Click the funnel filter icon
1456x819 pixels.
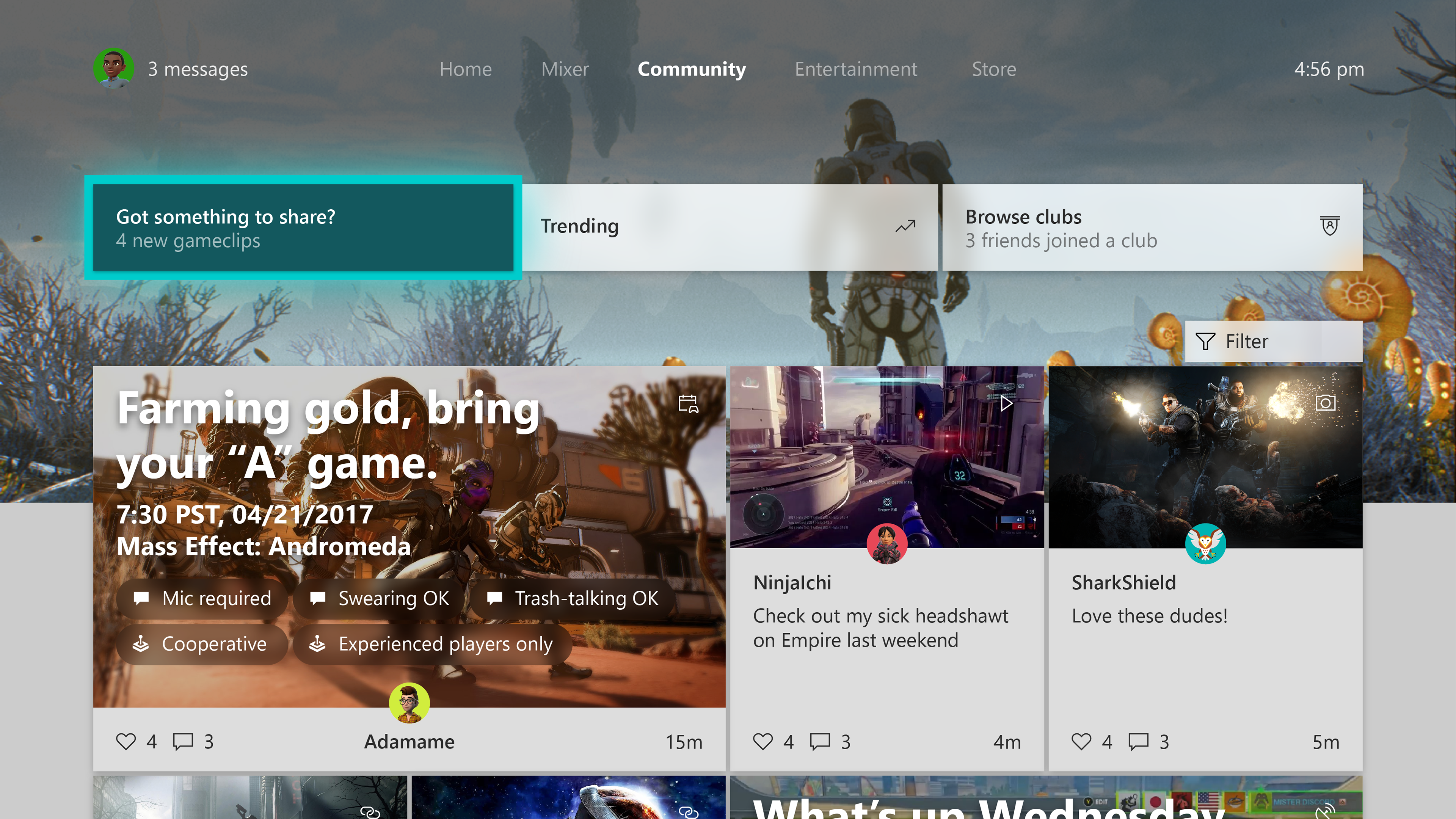pyautogui.click(x=1205, y=341)
